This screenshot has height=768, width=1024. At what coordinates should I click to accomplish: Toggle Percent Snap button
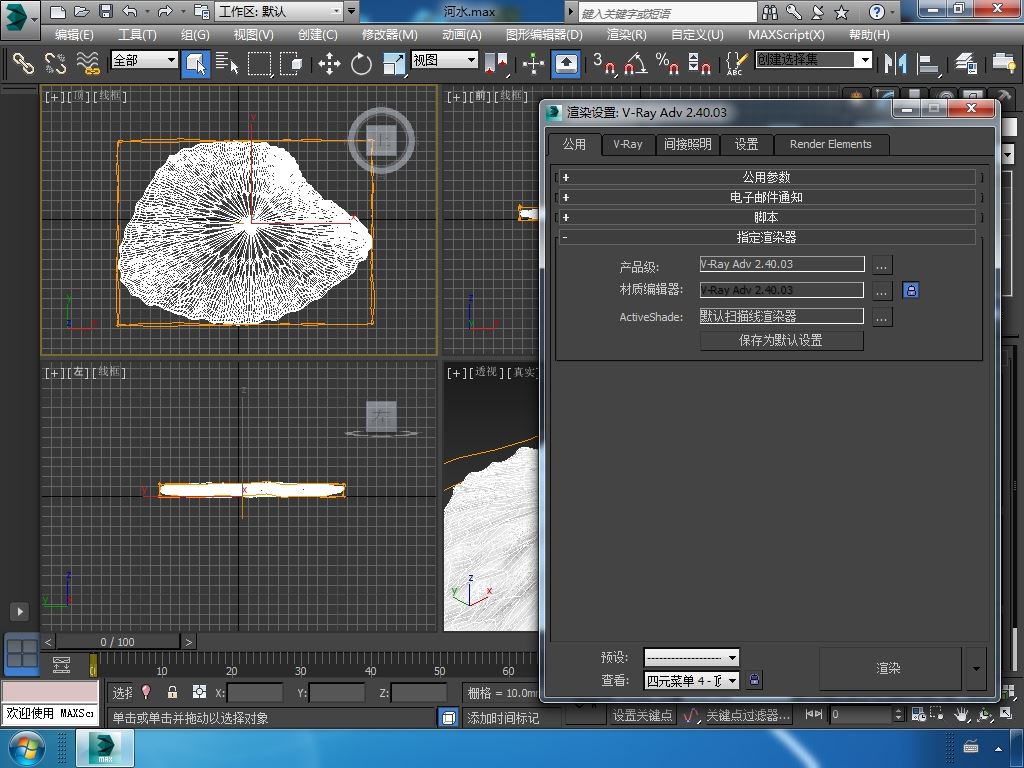point(667,63)
